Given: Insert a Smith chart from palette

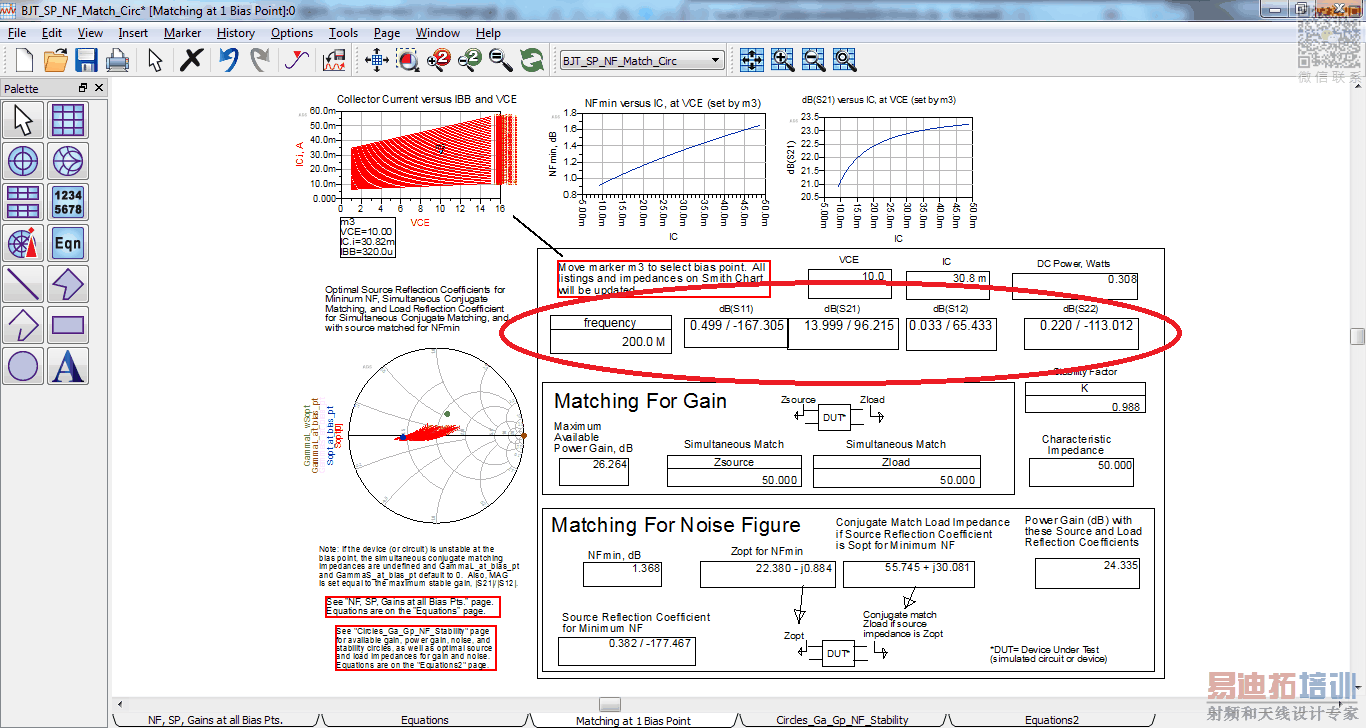Looking at the screenshot, I should [x=68, y=161].
